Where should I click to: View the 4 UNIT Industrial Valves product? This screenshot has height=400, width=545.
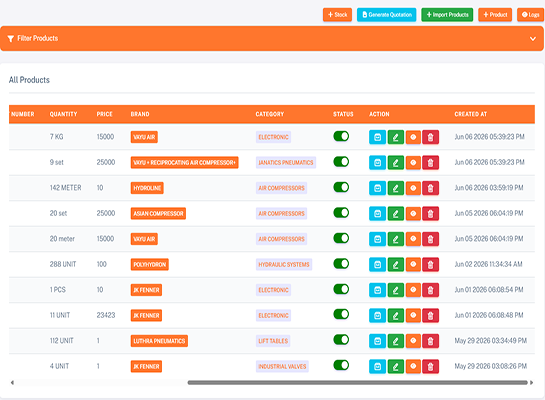click(x=413, y=366)
